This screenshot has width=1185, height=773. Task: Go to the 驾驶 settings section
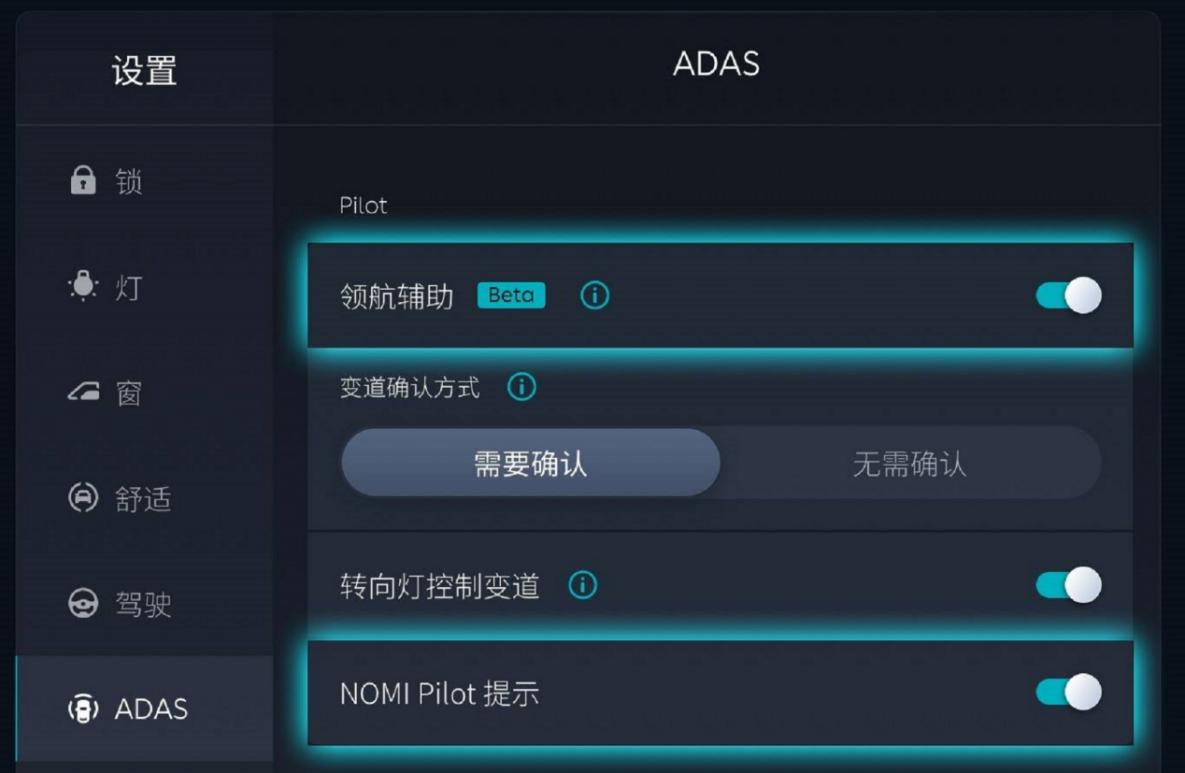[144, 604]
